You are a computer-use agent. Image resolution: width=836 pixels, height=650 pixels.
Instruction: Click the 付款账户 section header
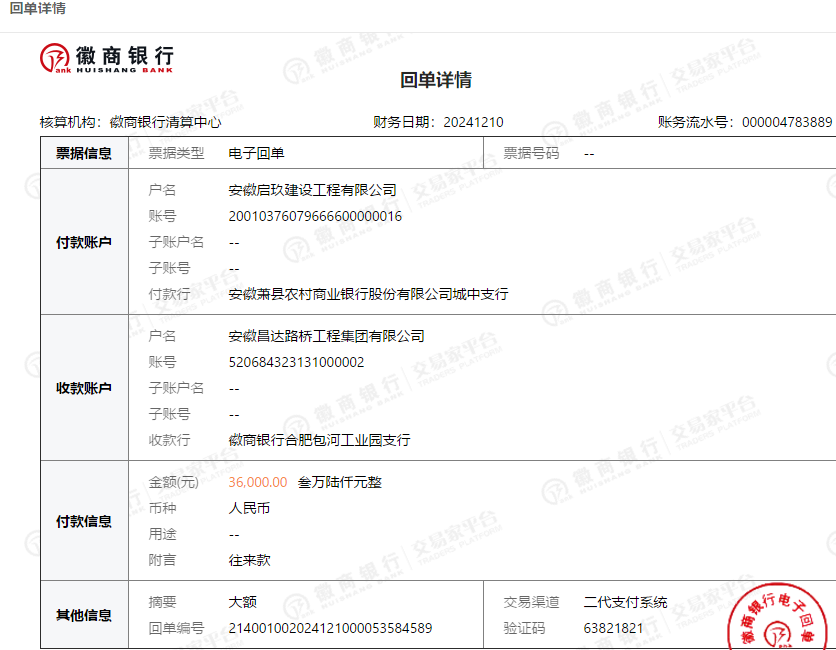pyautogui.click(x=84, y=242)
